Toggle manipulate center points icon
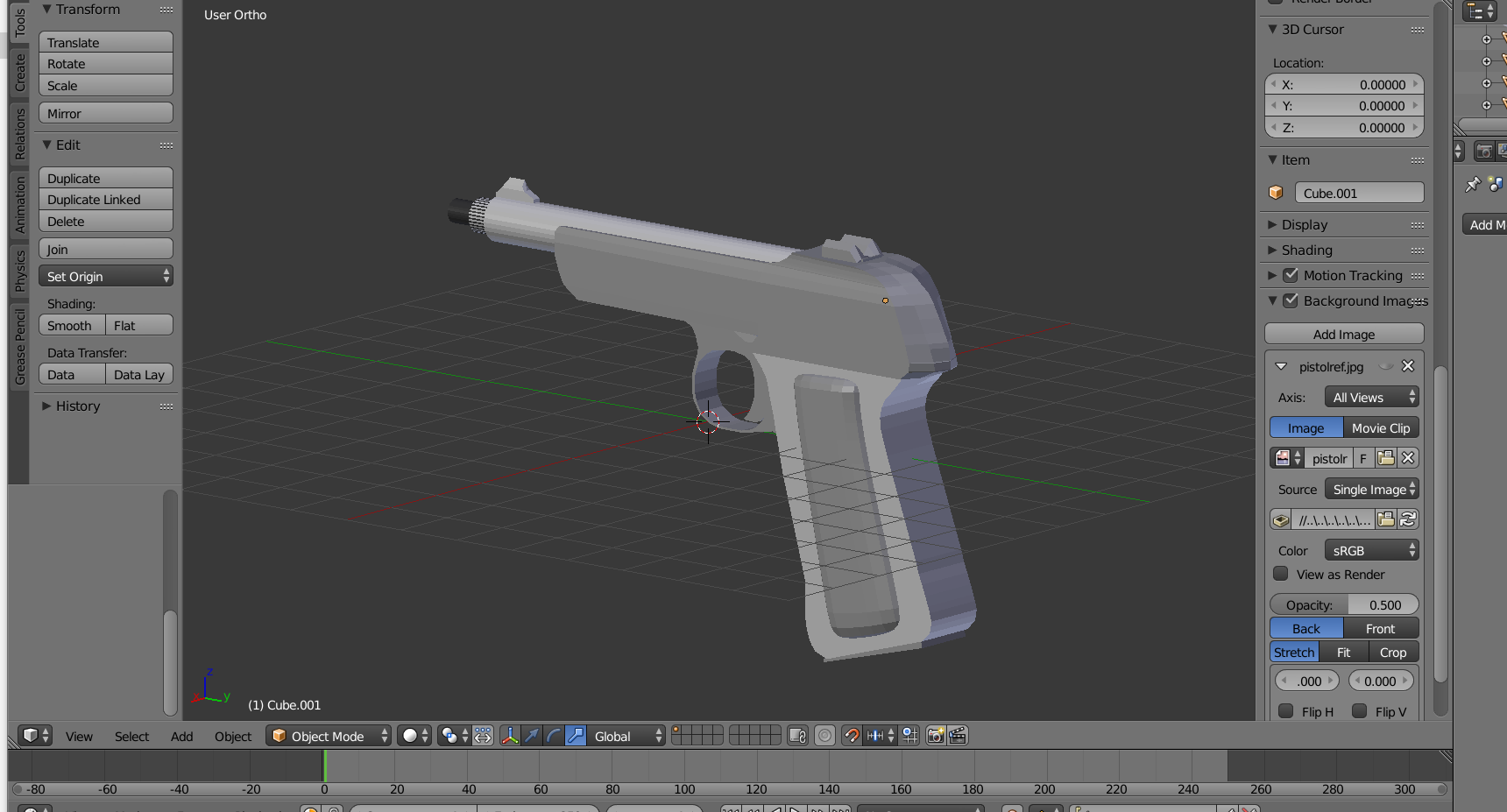Image resolution: width=1507 pixels, height=812 pixels. pyautogui.click(x=484, y=736)
